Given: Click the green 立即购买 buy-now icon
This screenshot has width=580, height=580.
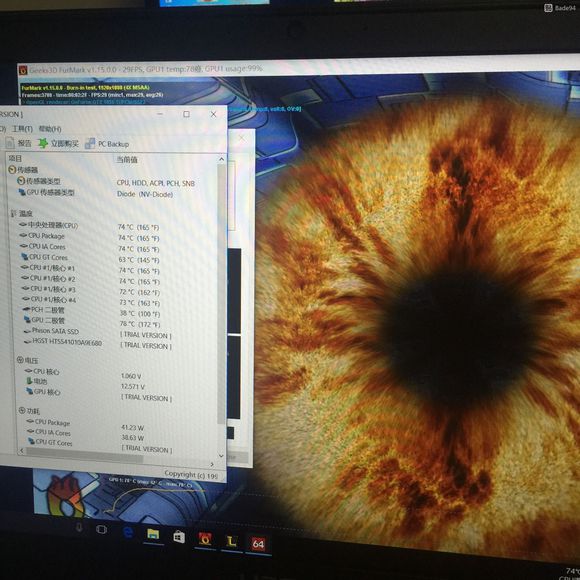Looking at the screenshot, I should [x=43, y=143].
